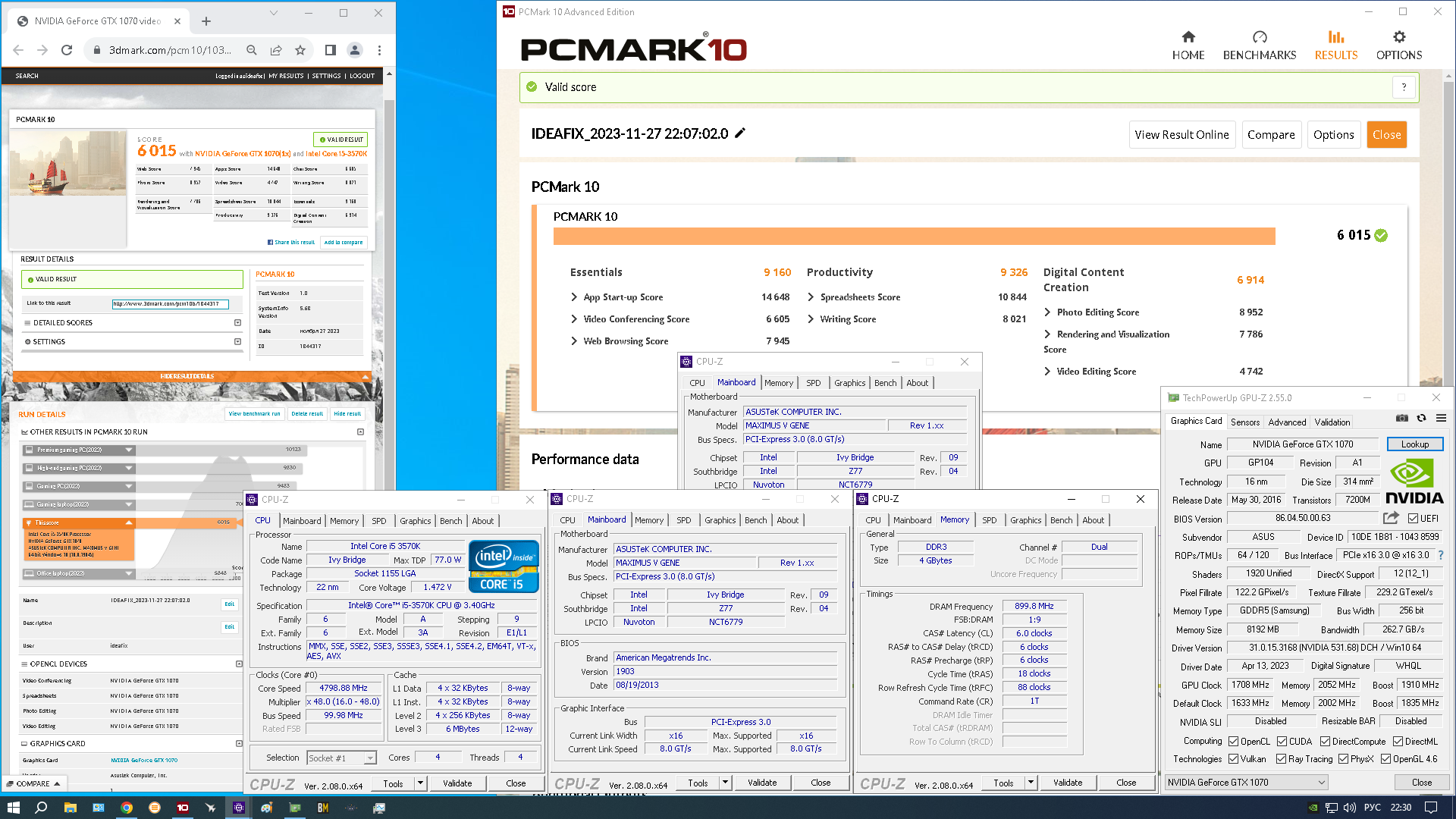Open the Windows Start menu
Screen dimensions: 1456x819
coord(13,808)
